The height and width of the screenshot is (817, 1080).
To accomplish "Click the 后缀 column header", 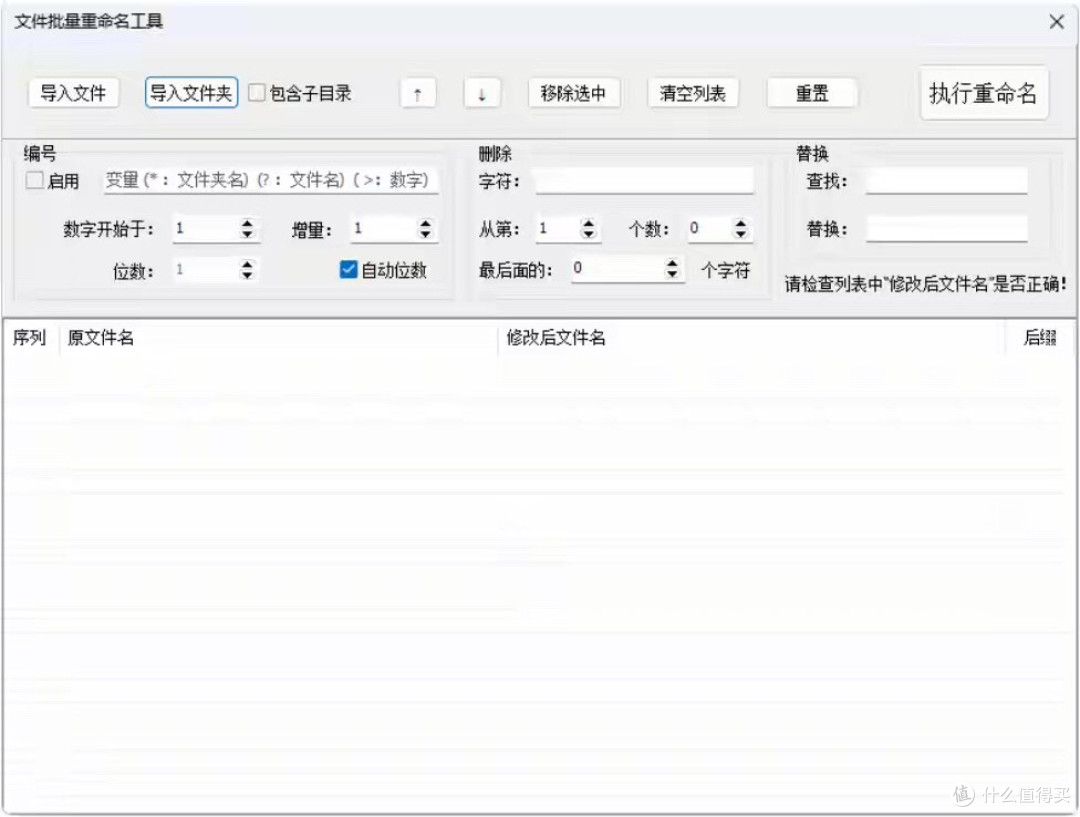I will click(x=1040, y=338).
